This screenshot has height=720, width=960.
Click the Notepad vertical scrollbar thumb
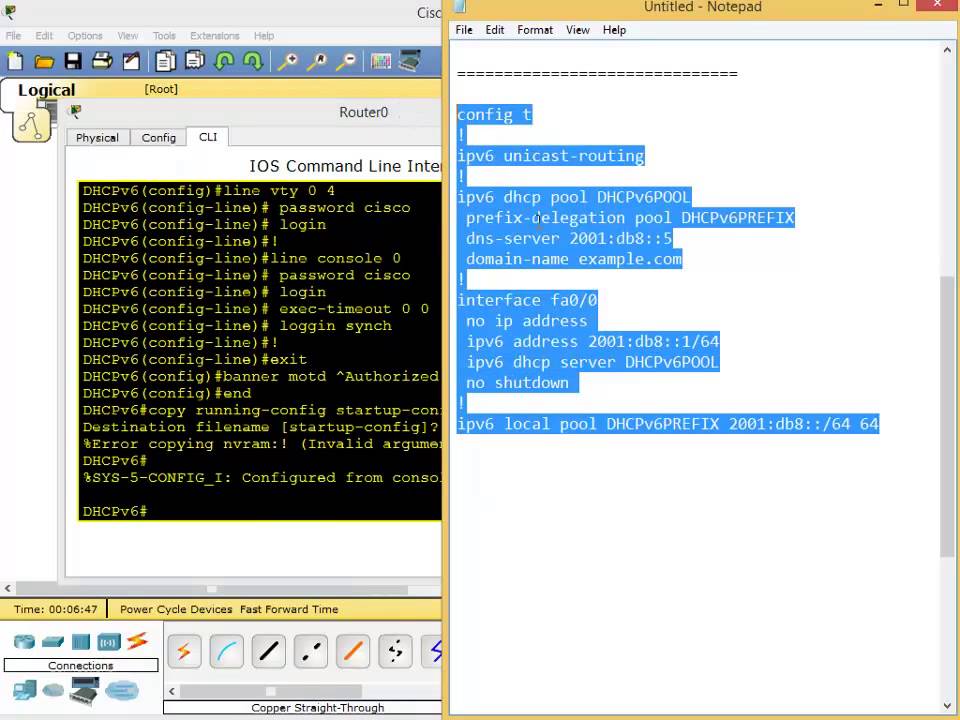947,416
